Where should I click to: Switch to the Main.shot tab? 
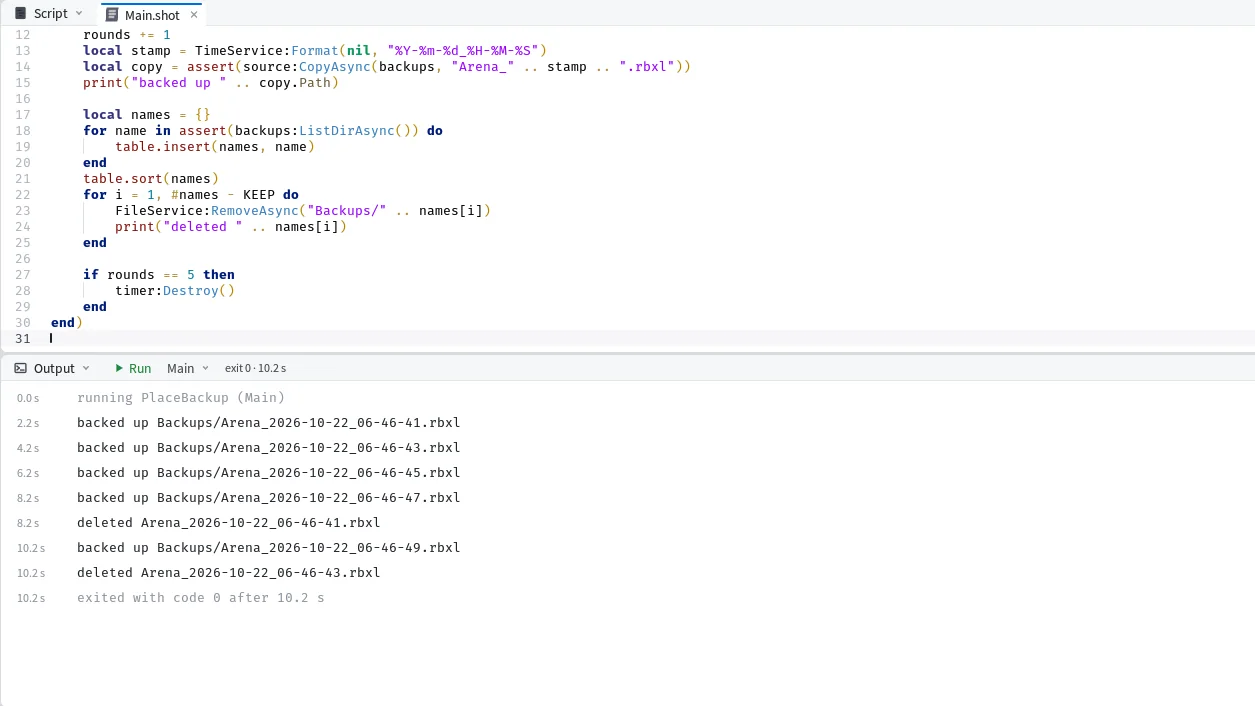tap(151, 14)
